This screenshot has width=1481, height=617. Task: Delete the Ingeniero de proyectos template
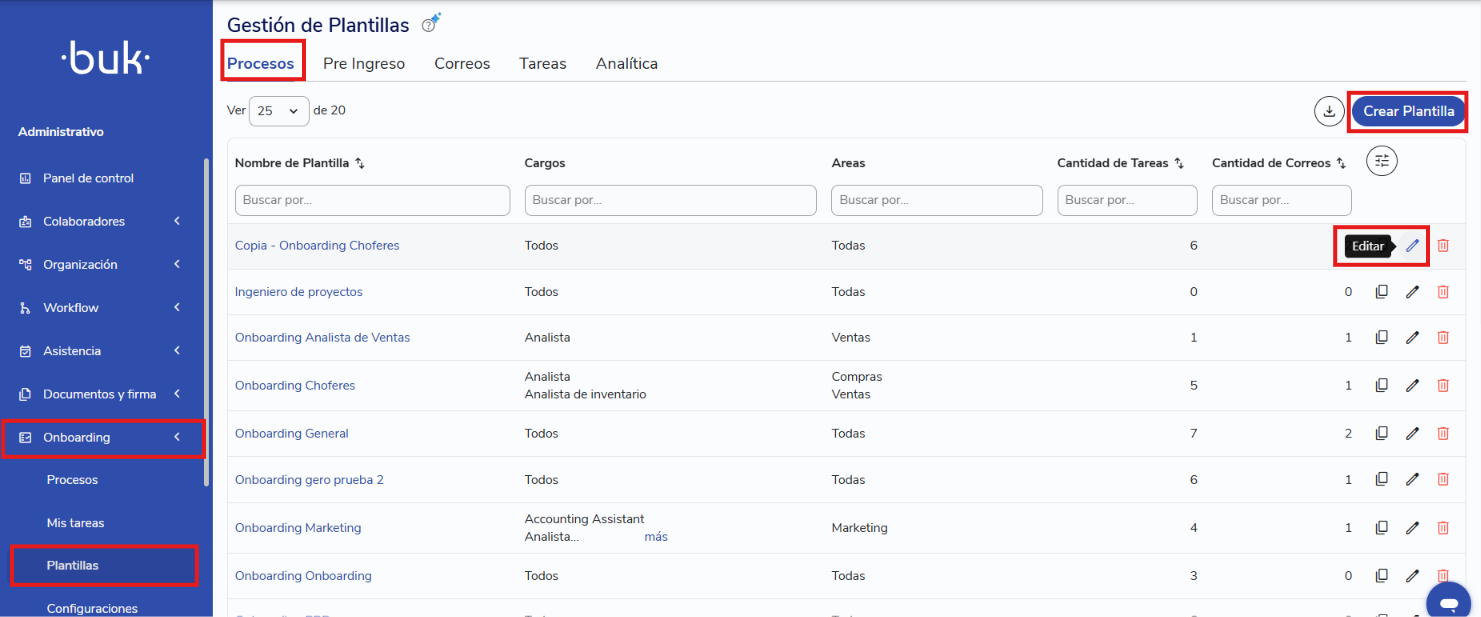click(x=1443, y=292)
